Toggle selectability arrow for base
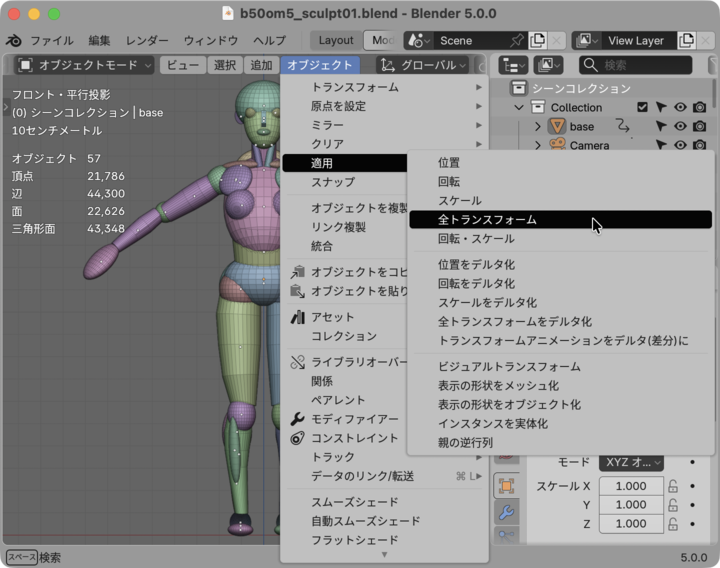Image resolution: width=720 pixels, height=568 pixels. (x=661, y=126)
